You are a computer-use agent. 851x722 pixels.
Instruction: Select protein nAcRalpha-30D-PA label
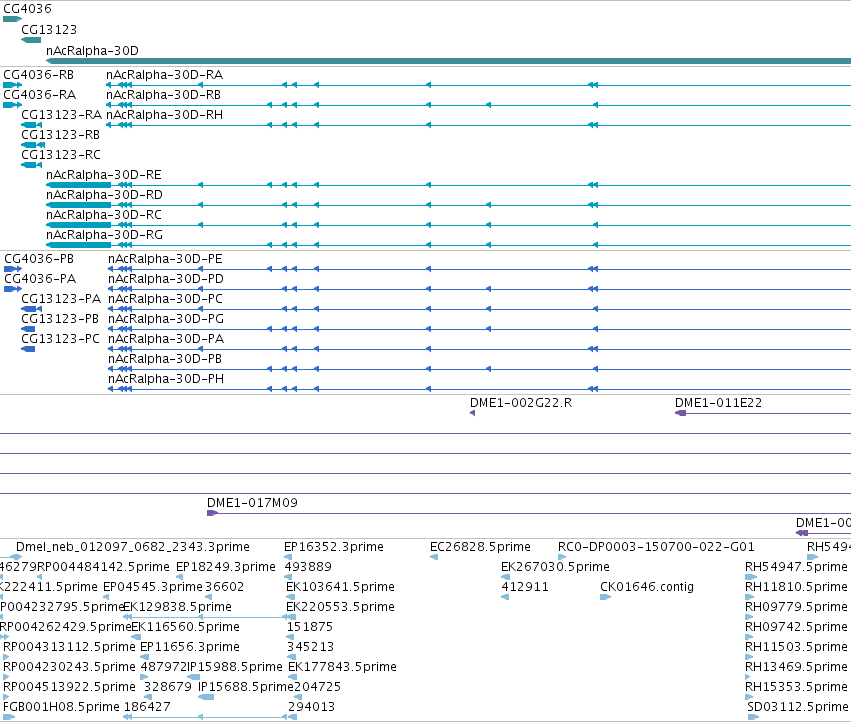(166, 339)
